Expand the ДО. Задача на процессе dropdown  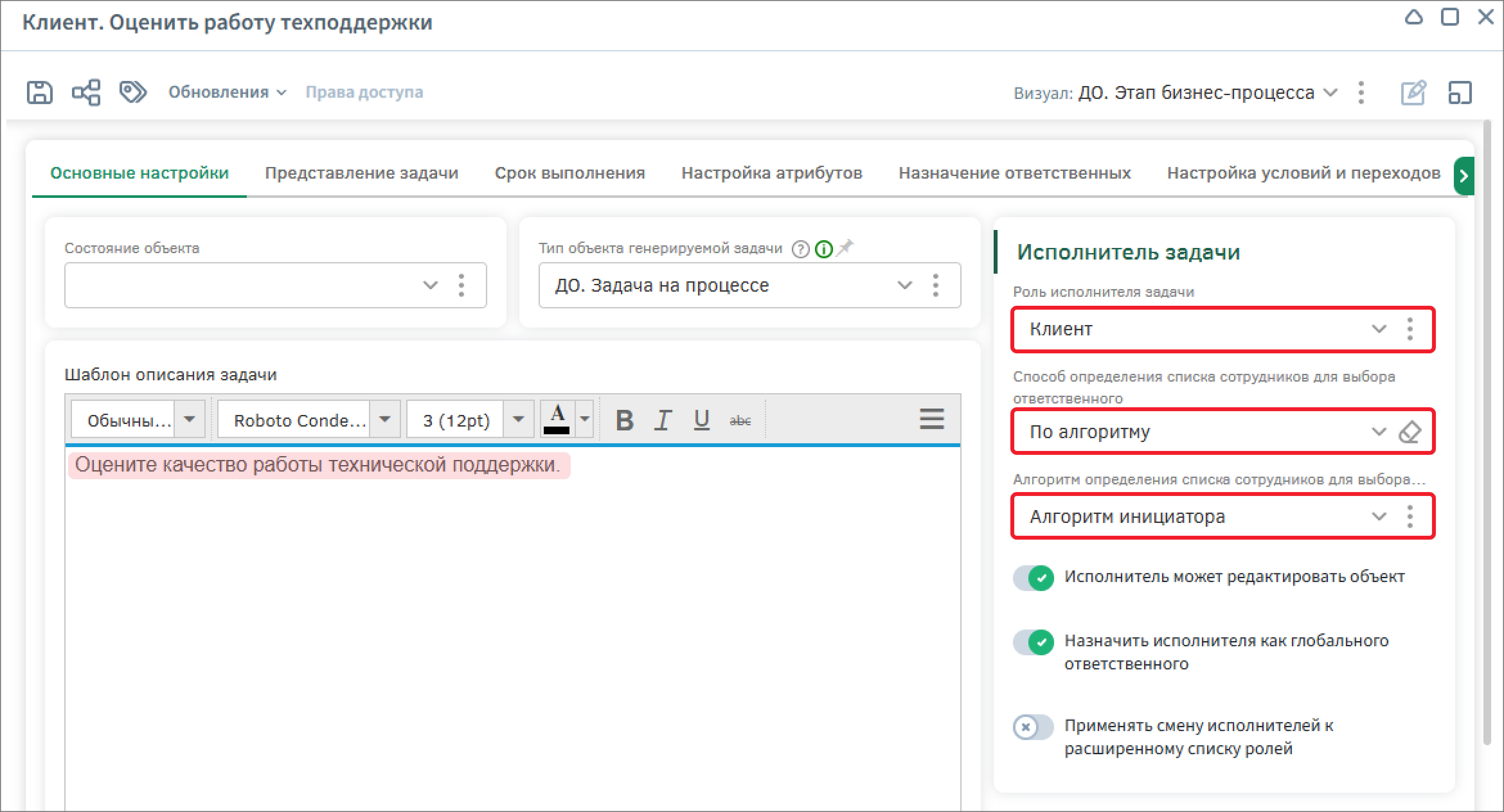tap(904, 285)
